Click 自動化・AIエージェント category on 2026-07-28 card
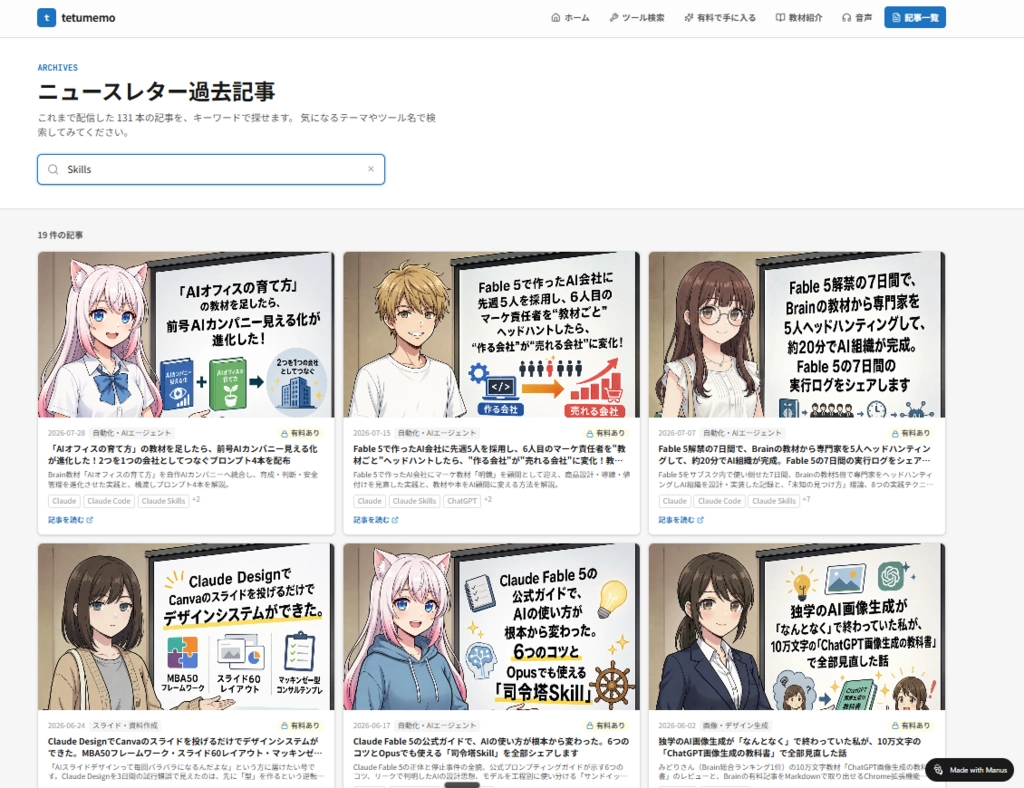The image size is (1024, 788). (131, 433)
